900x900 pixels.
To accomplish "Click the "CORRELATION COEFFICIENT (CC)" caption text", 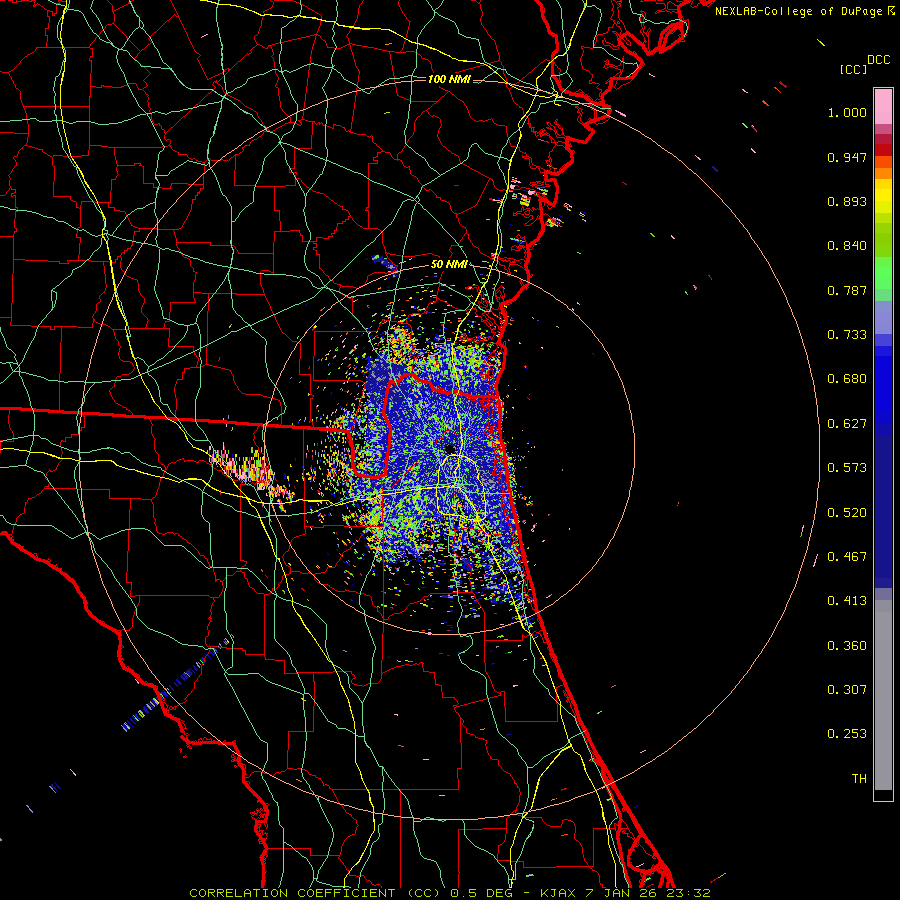I will click(315, 893).
